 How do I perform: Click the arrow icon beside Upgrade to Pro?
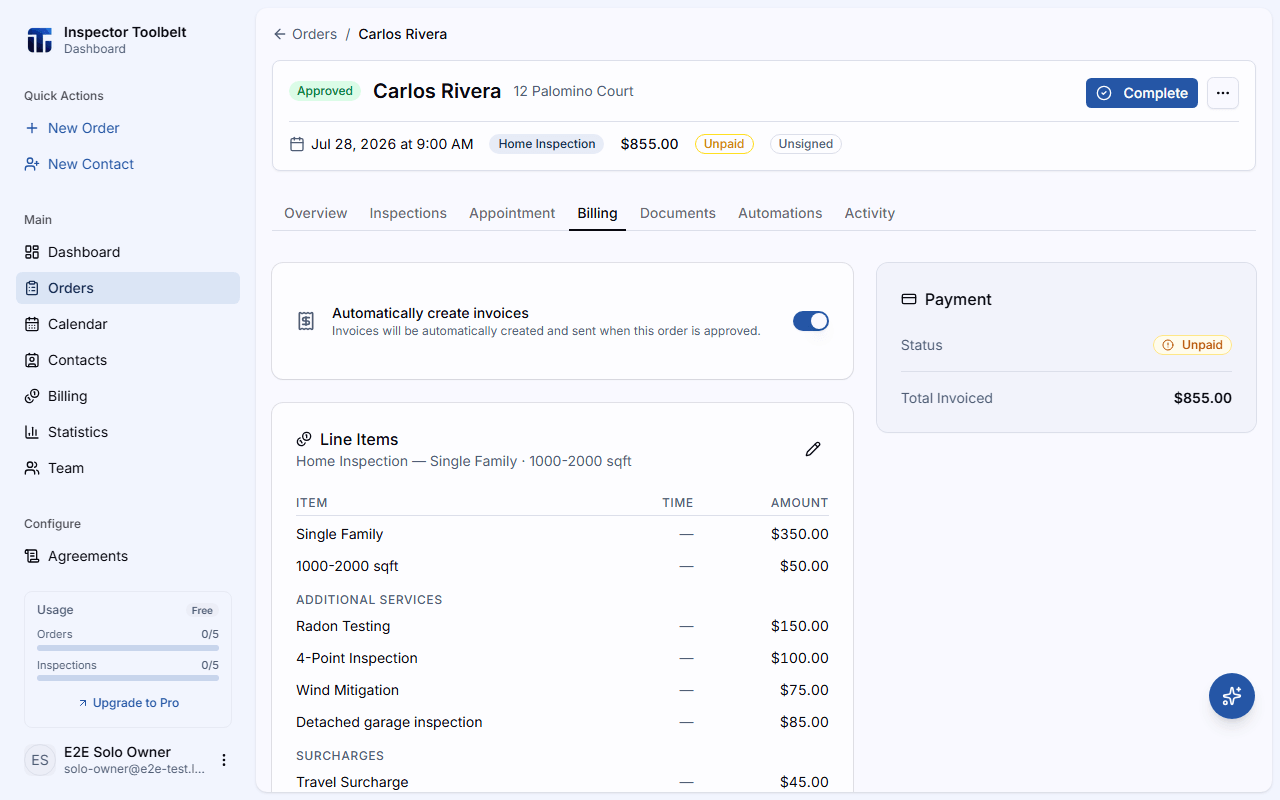click(x=83, y=703)
